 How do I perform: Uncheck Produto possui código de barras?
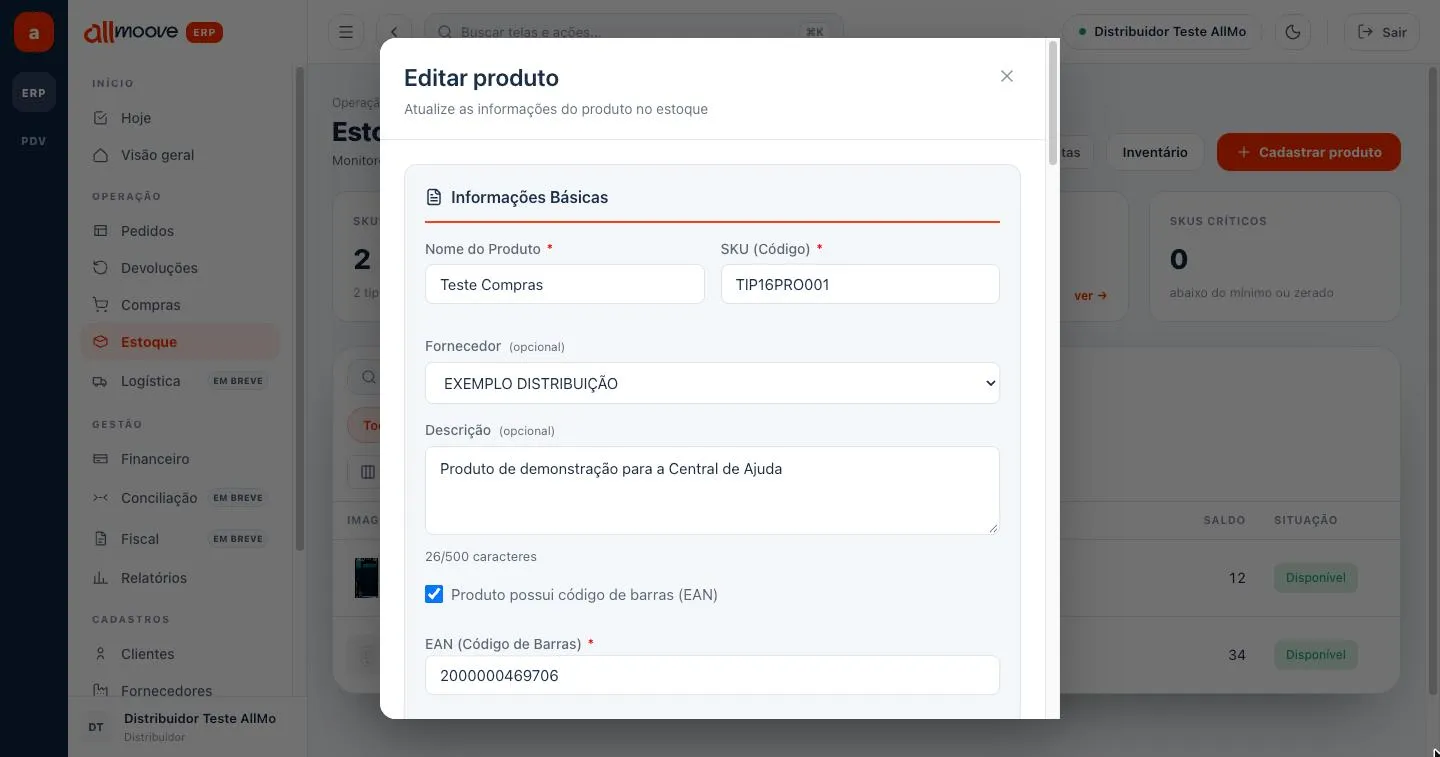[x=434, y=594]
